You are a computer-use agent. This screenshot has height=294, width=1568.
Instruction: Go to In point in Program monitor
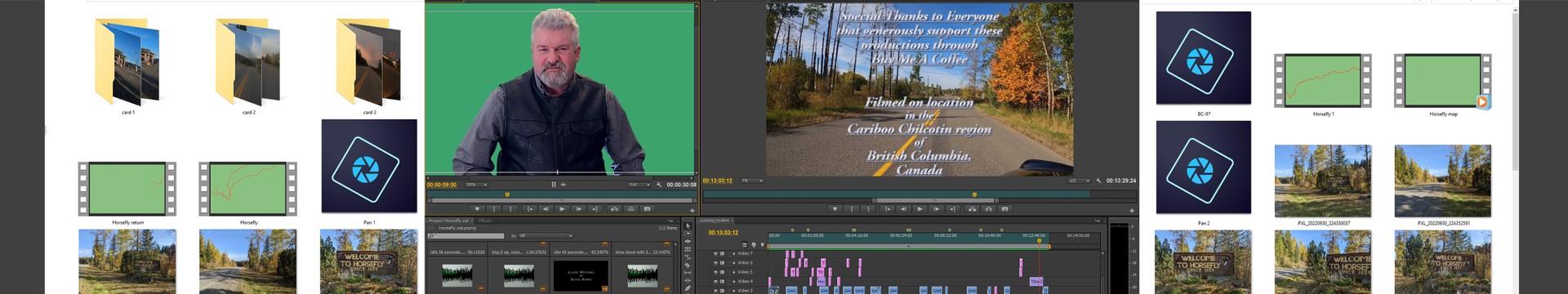[x=888, y=209]
